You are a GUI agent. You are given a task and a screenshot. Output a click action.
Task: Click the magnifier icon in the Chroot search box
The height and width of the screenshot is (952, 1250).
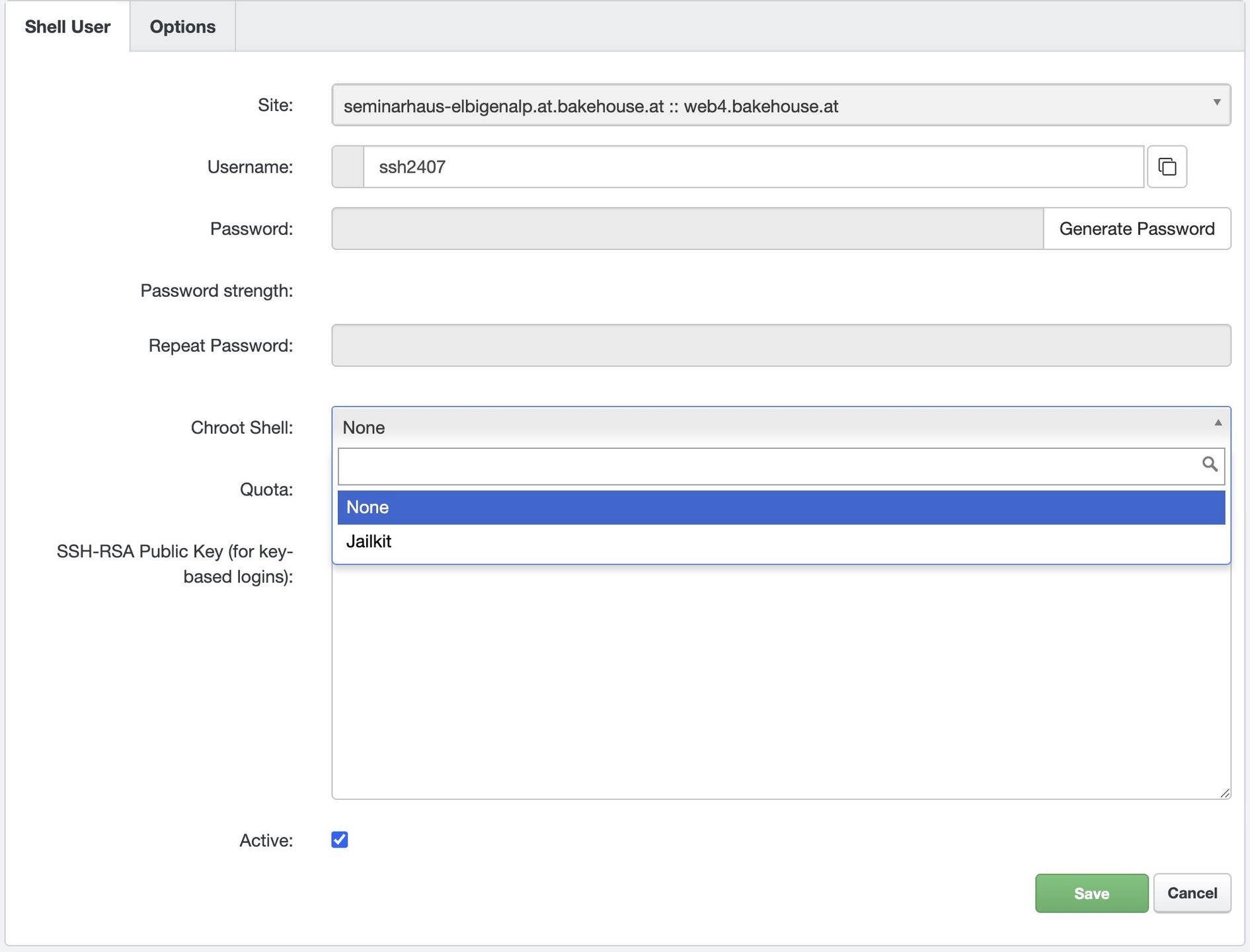(x=1209, y=464)
